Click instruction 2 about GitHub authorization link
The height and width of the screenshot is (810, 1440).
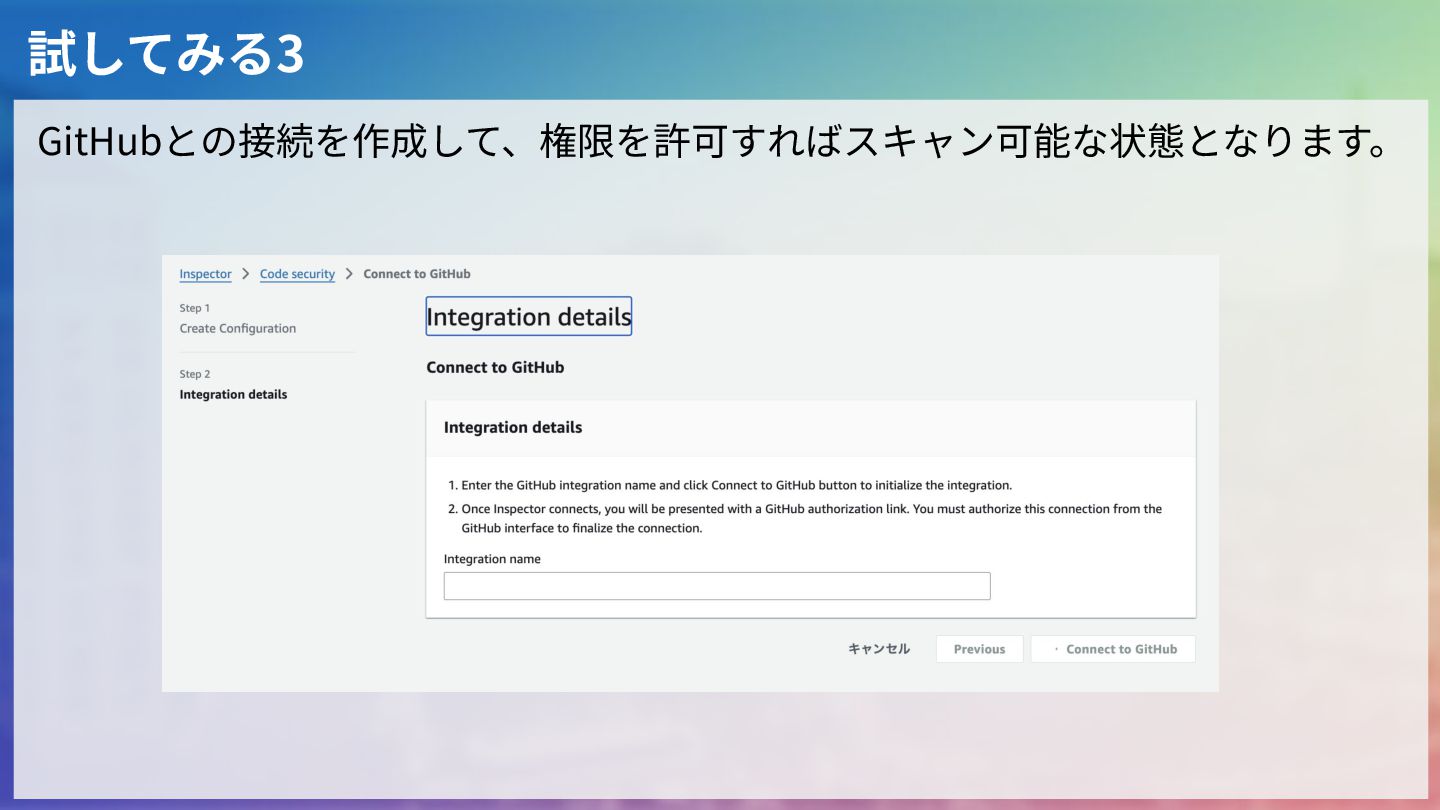point(805,518)
